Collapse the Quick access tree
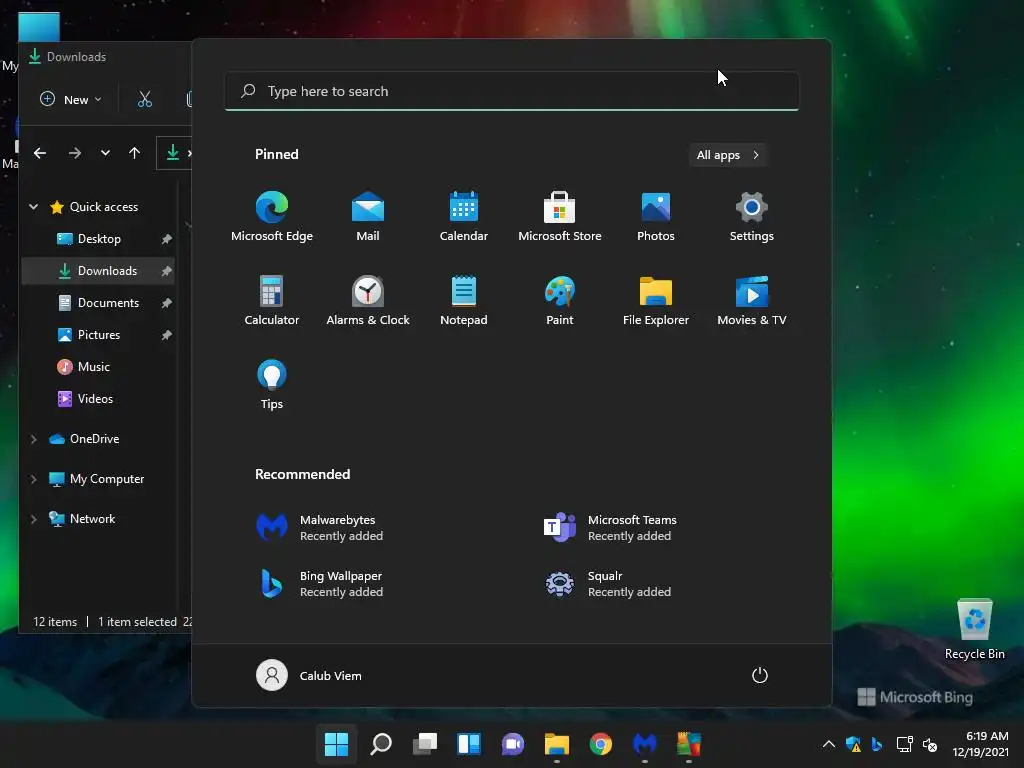 coord(33,206)
